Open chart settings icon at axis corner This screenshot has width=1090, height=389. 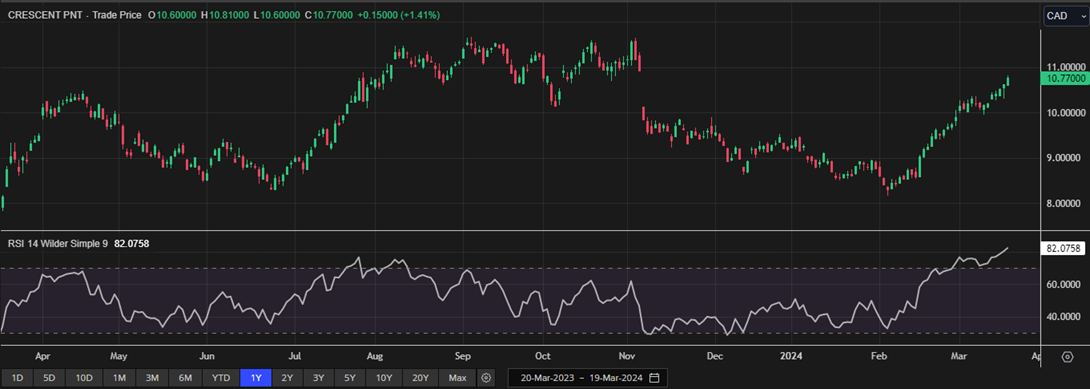(x=1068, y=356)
